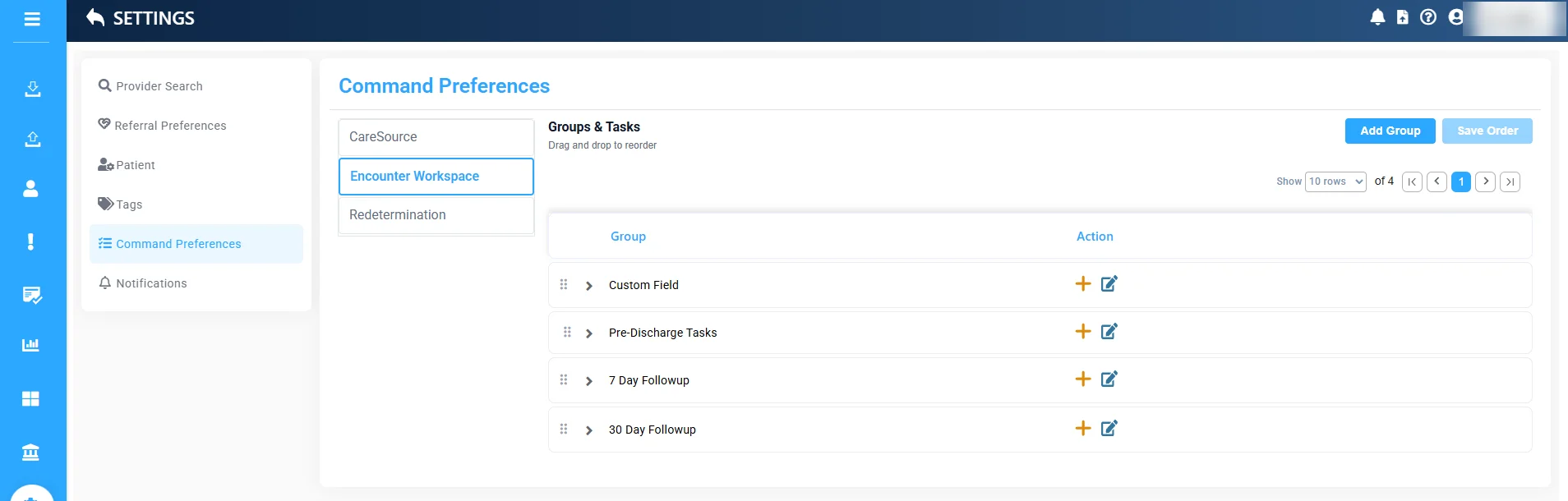The height and width of the screenshot is (501, 1568).
Task: Click the outbound upload sidebar icon
Action: click(32, 139)
